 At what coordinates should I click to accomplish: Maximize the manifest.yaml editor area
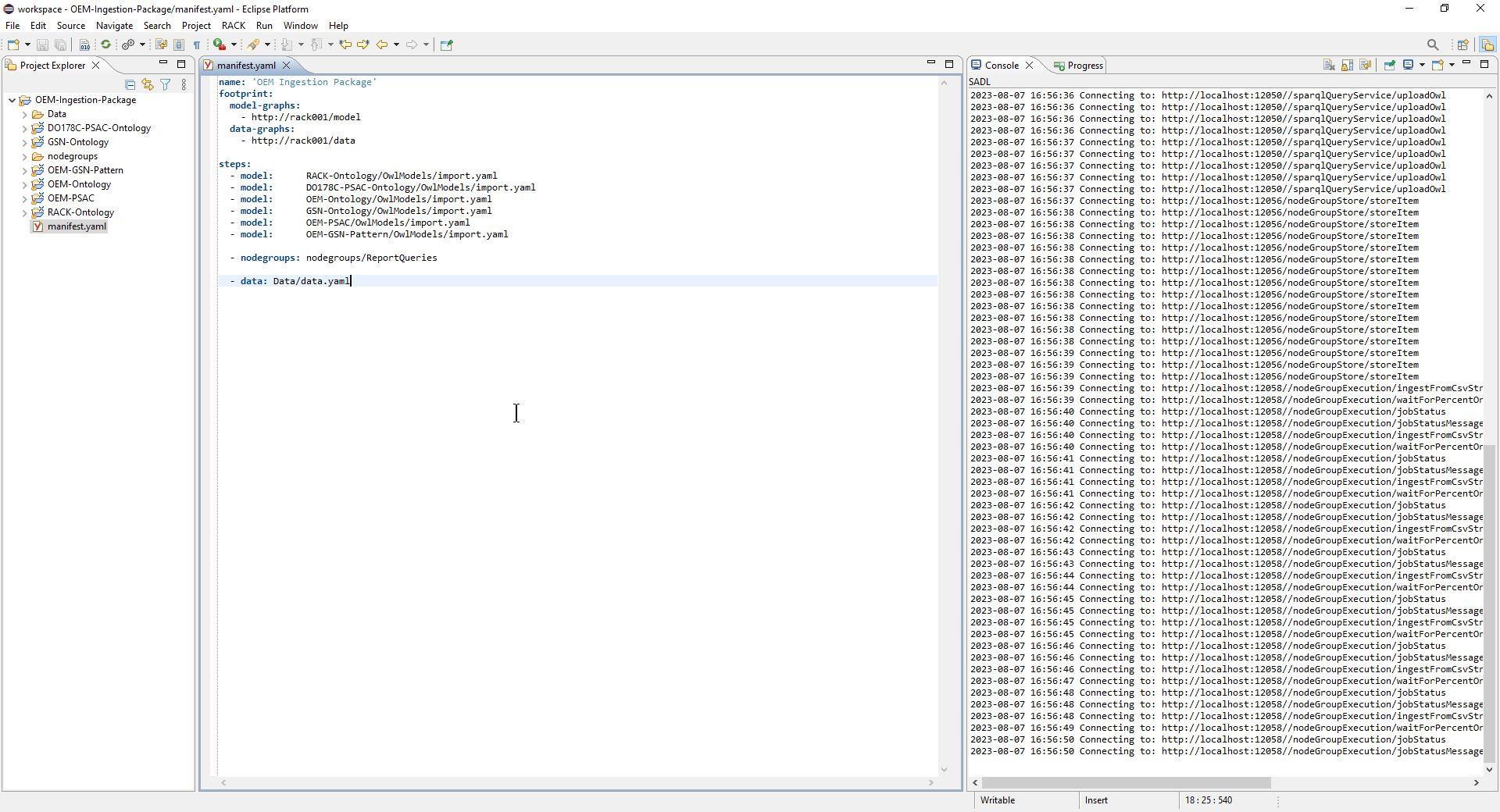949,64
